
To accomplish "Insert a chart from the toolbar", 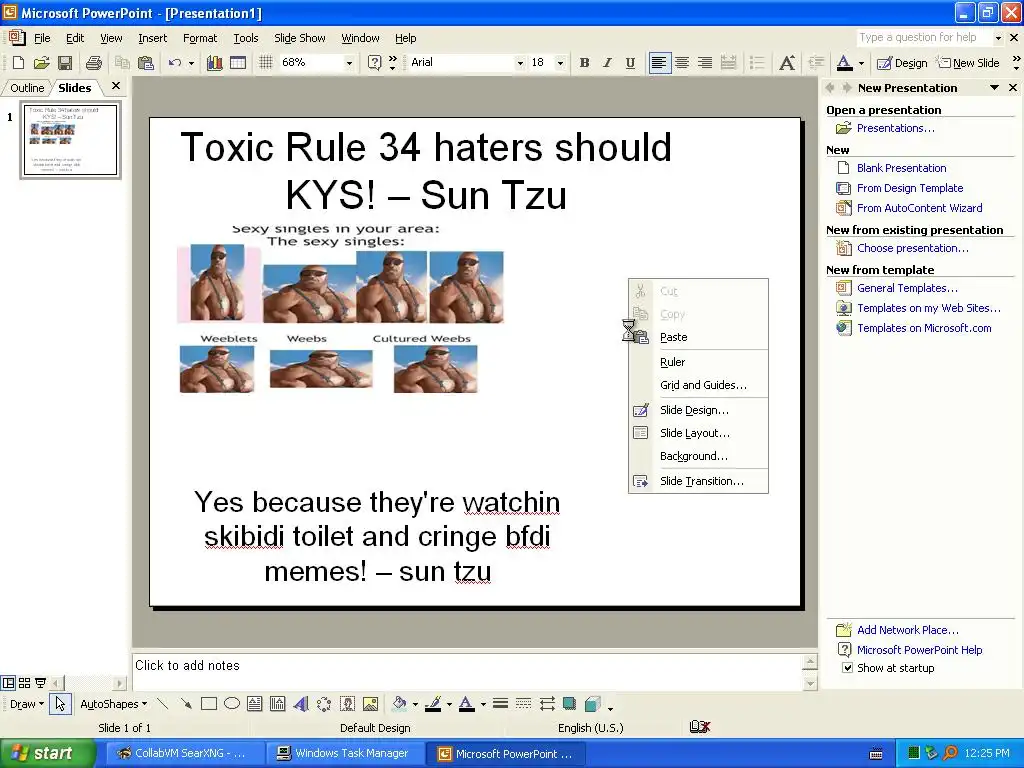I will click(215, 63).
